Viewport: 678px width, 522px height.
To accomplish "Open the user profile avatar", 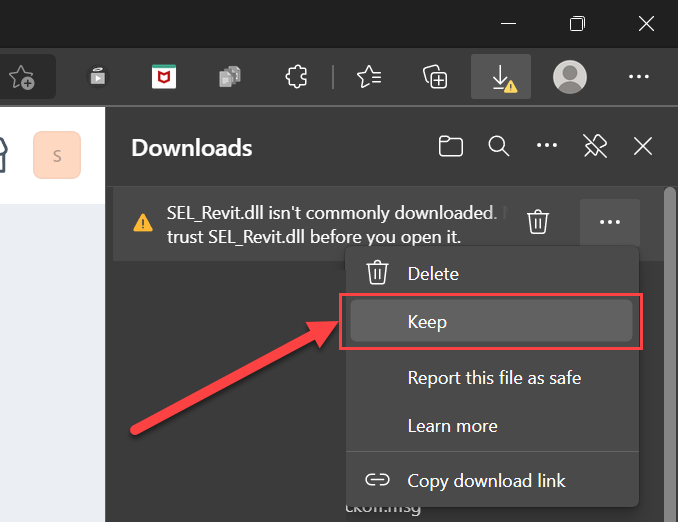I will (x=570, y=77).
